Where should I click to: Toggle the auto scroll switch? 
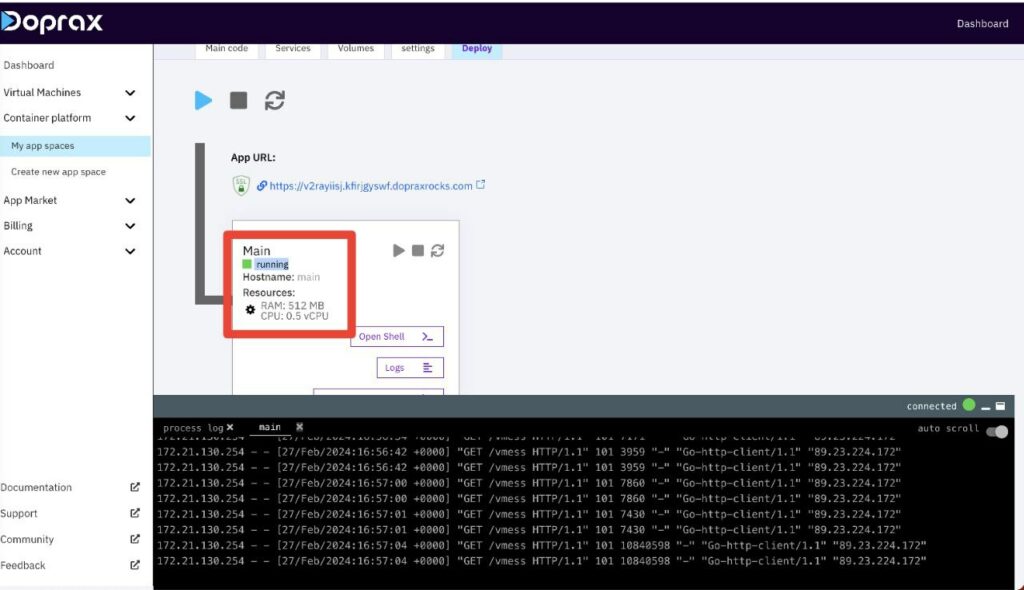[x=997, y=431]
